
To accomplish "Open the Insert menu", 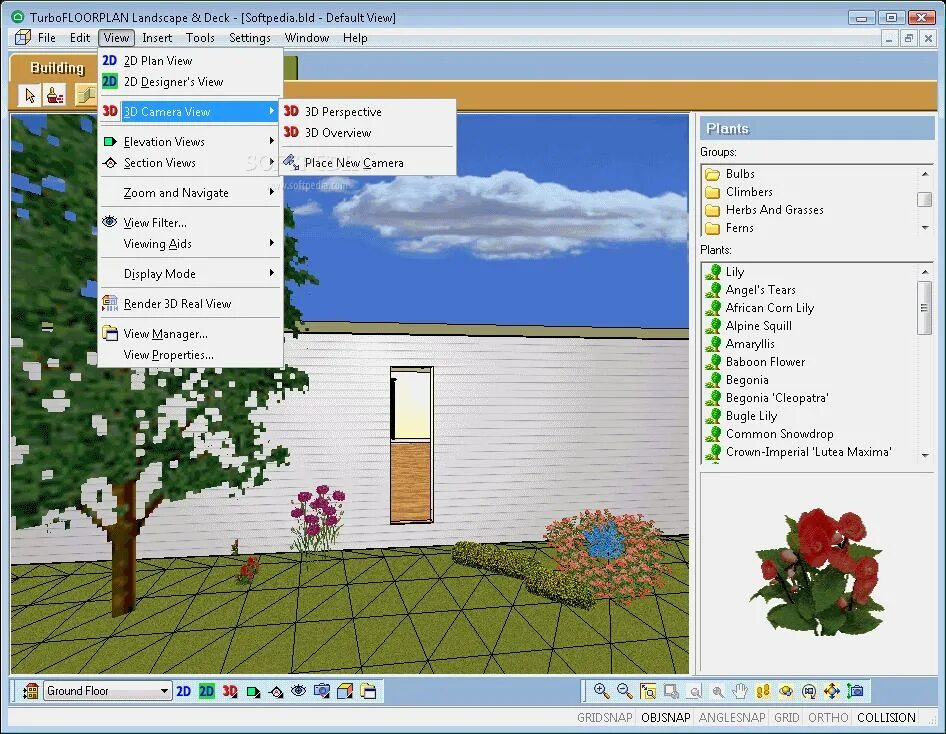I will (x=157, y=38).
